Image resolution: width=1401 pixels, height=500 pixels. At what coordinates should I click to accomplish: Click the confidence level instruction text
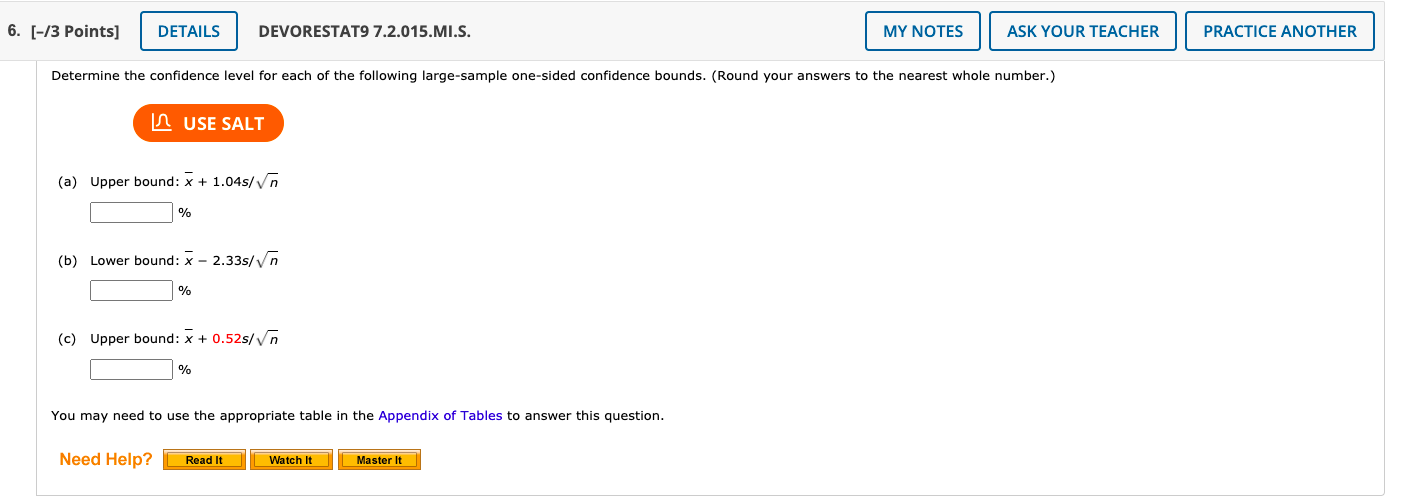(x=553, y=76)
